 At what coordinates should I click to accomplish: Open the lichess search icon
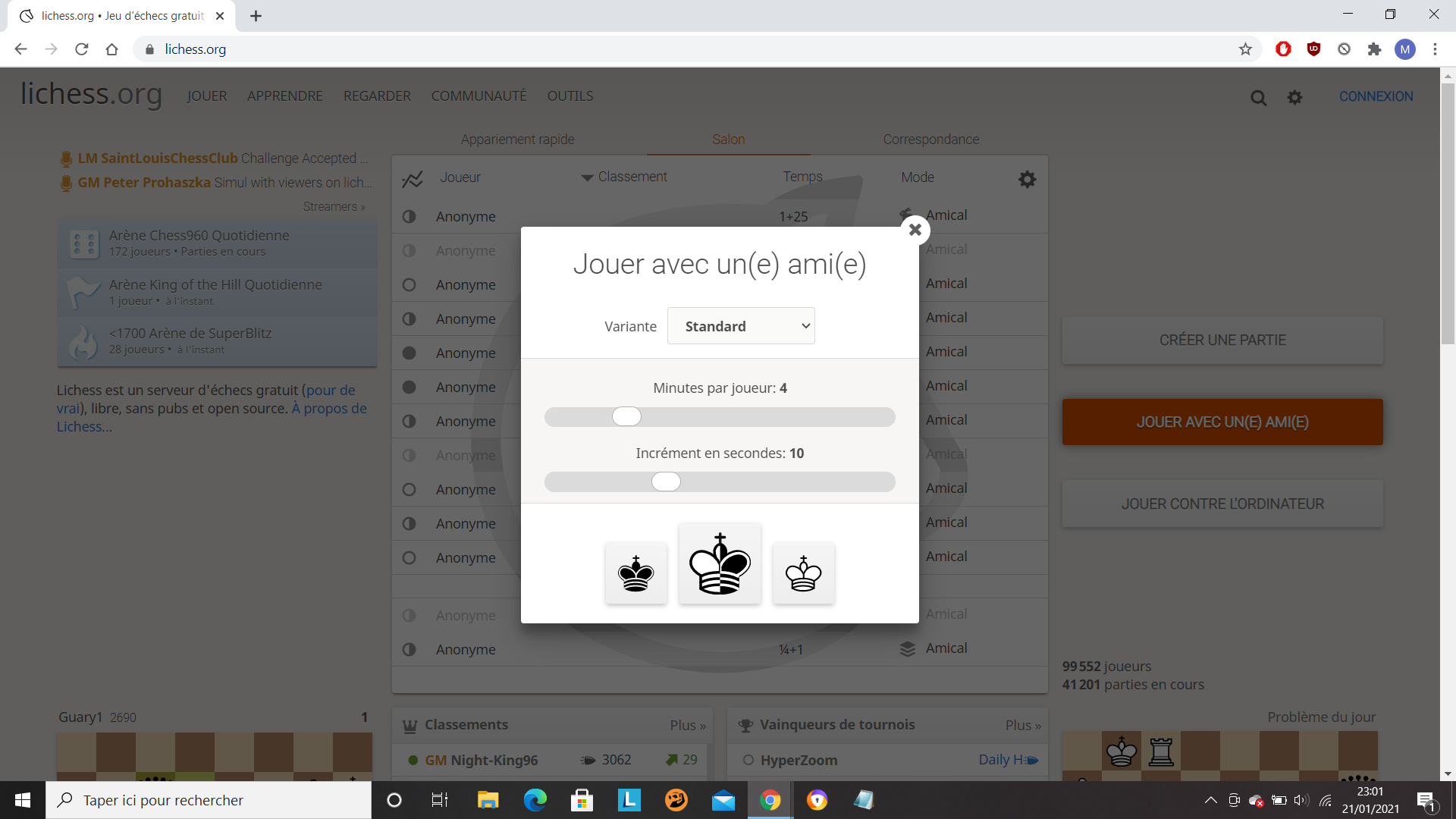(1258, 98)
